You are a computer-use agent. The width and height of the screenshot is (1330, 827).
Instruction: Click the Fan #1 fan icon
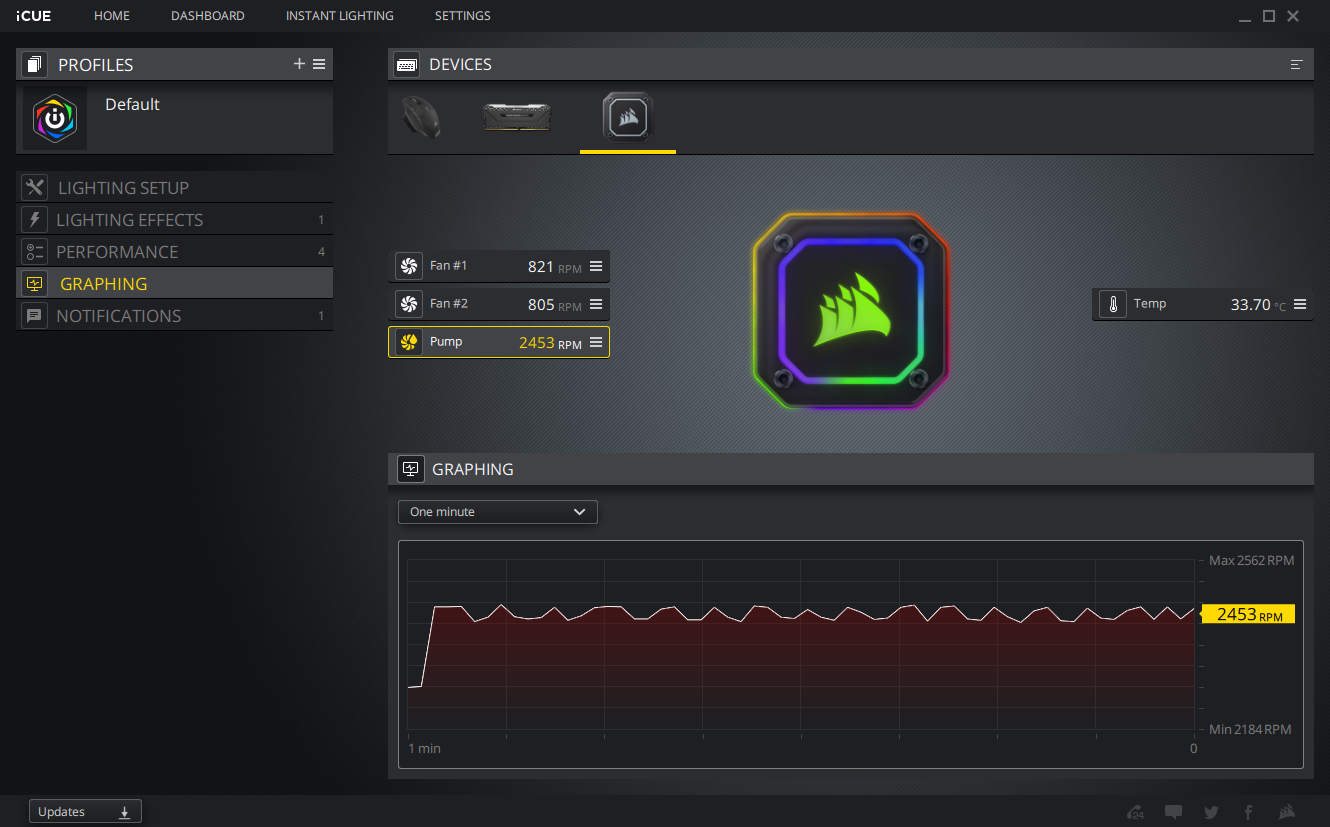[x=408, y=266]
